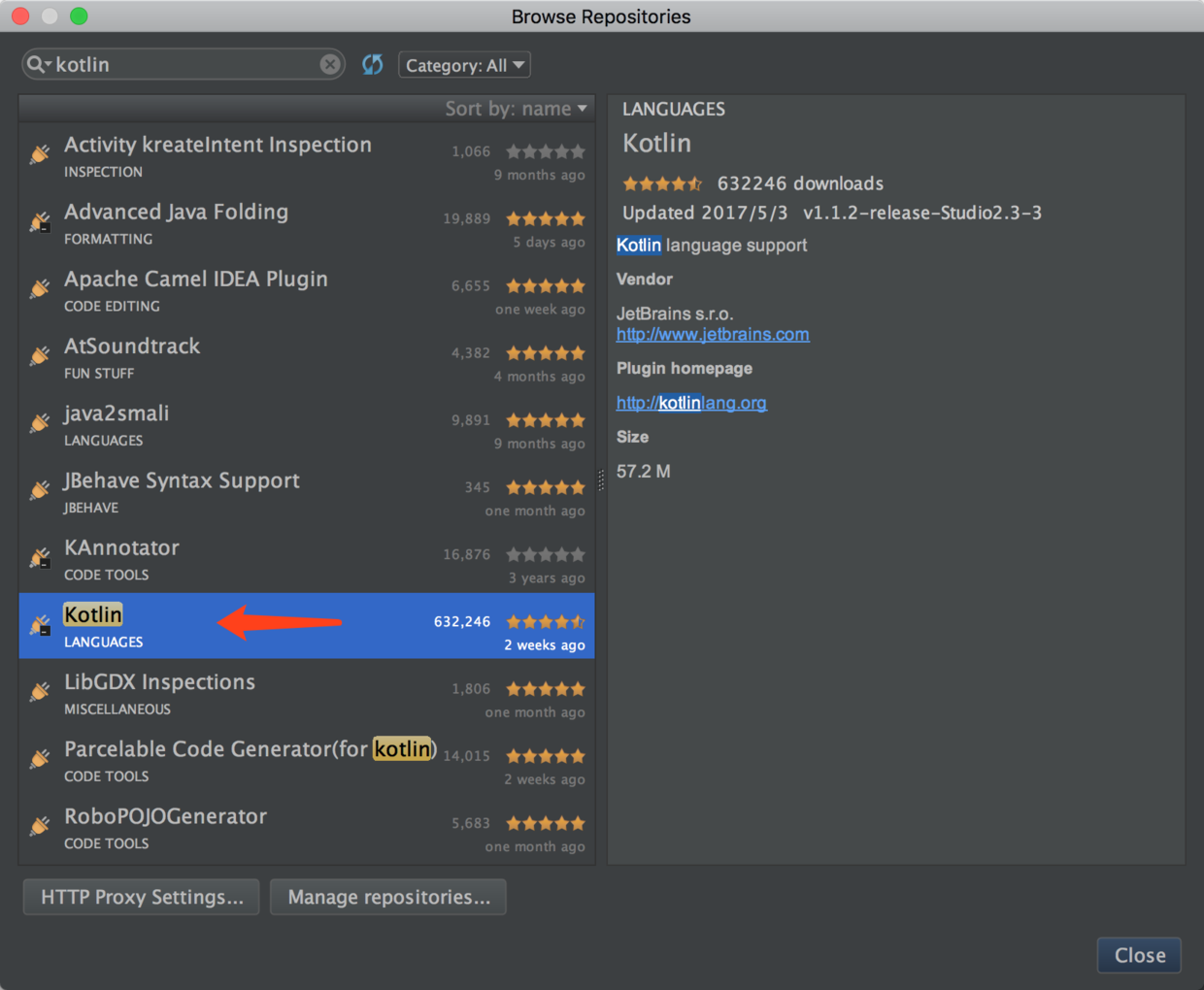Click plugin icon for AtSoundtrack

pyautogui.click(x=40, y=356)
